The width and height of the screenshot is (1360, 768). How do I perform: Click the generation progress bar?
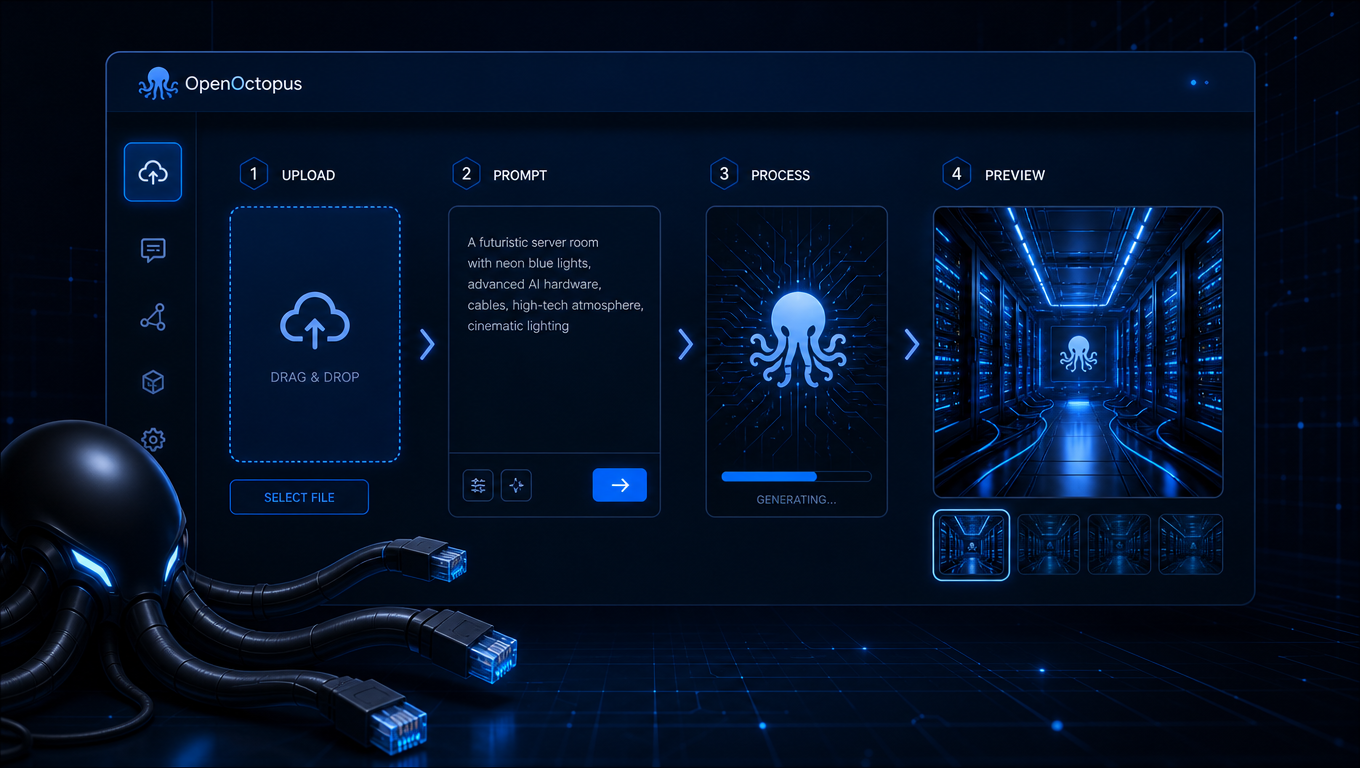pyautogui.click(x=796, y=477)
